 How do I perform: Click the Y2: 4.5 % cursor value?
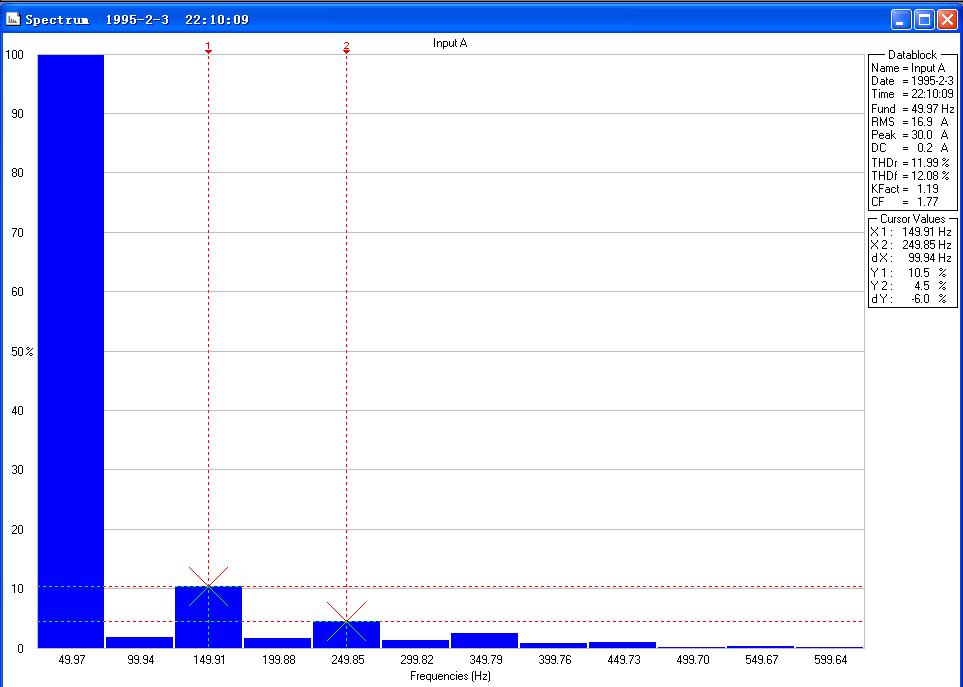coord(909,285)
